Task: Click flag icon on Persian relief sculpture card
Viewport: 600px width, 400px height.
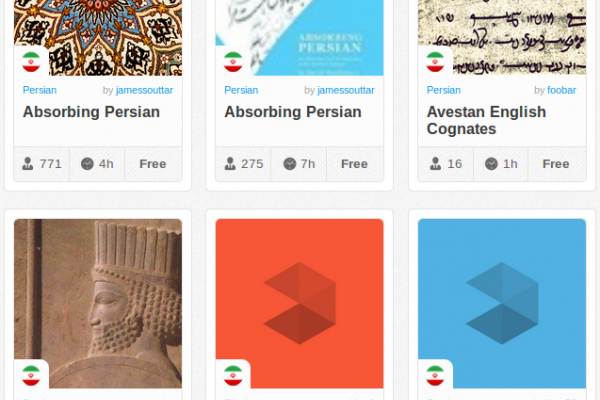Action: [x=31, y=376]
